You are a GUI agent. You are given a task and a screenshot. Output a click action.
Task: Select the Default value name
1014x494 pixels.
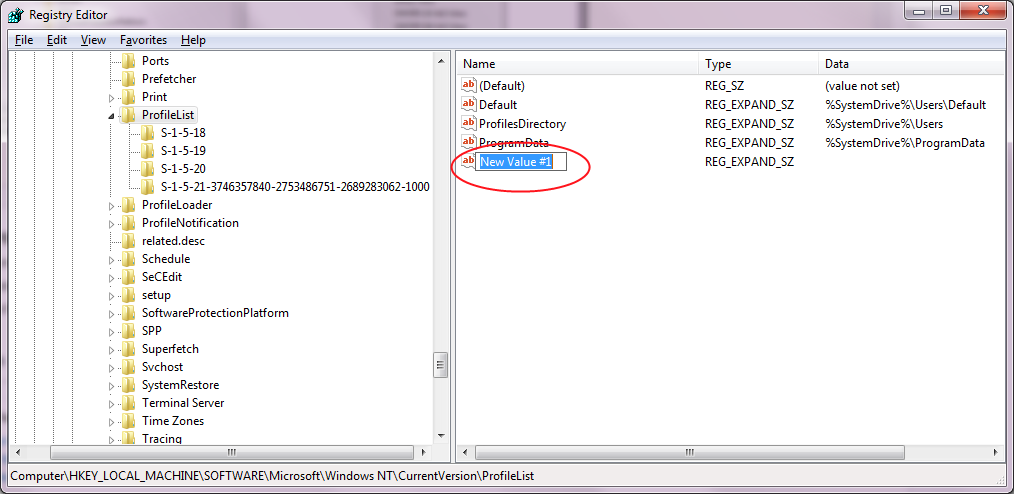click(x=498, y=105)
